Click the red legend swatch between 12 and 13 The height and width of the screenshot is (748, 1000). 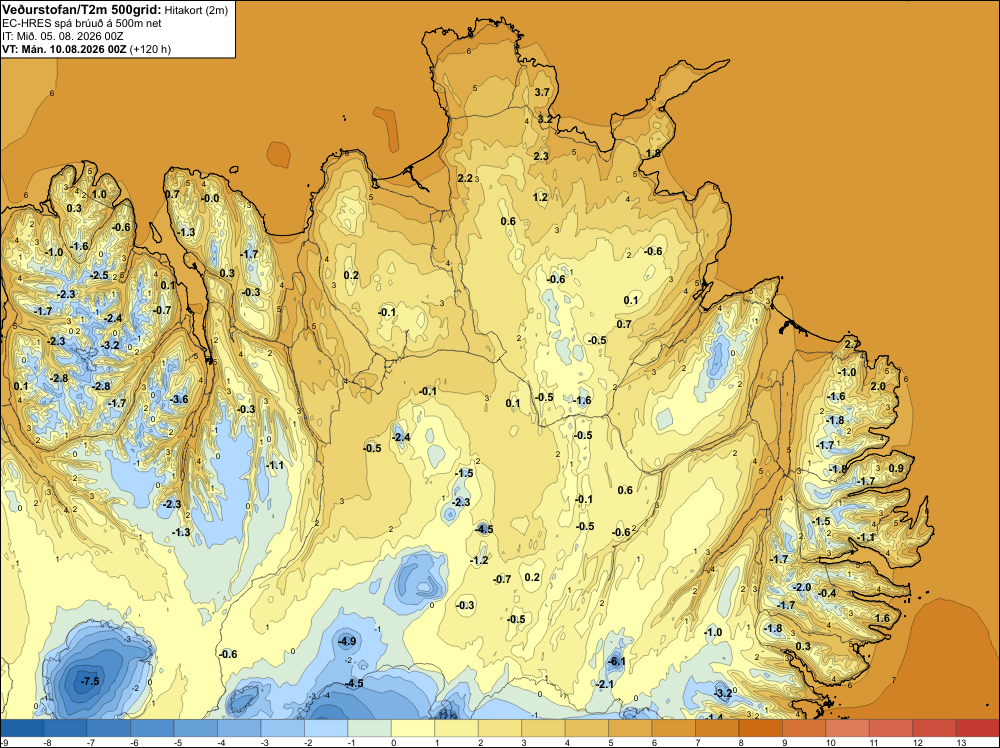pyautogui.click(x=934, y=728)
